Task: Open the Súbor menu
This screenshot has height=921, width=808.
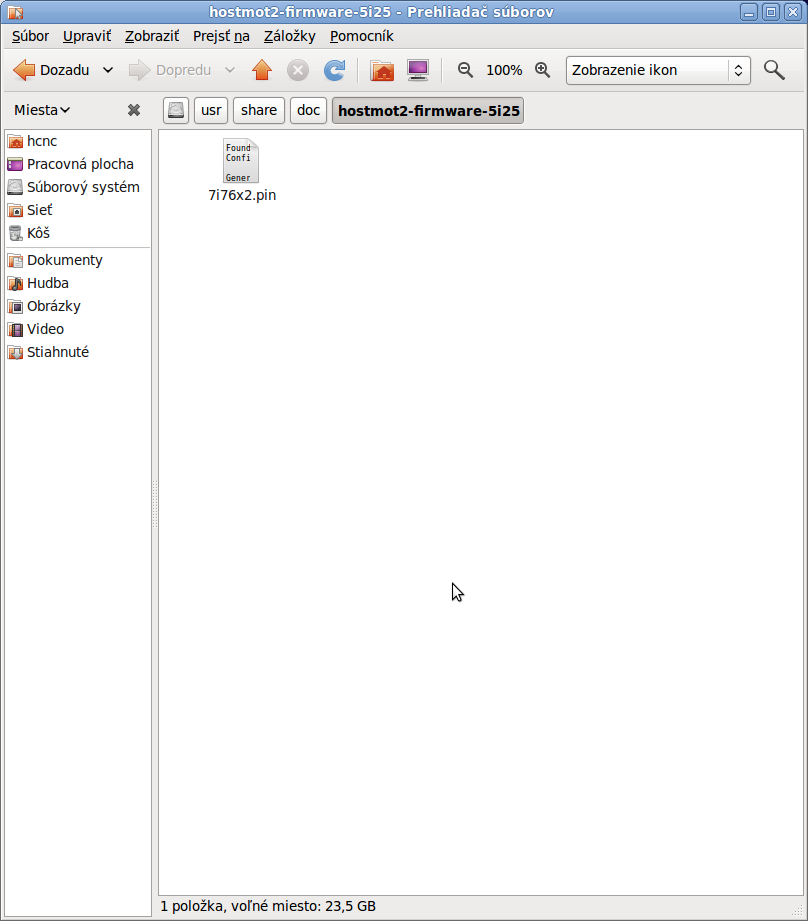Action: click(x=30, y=36)
